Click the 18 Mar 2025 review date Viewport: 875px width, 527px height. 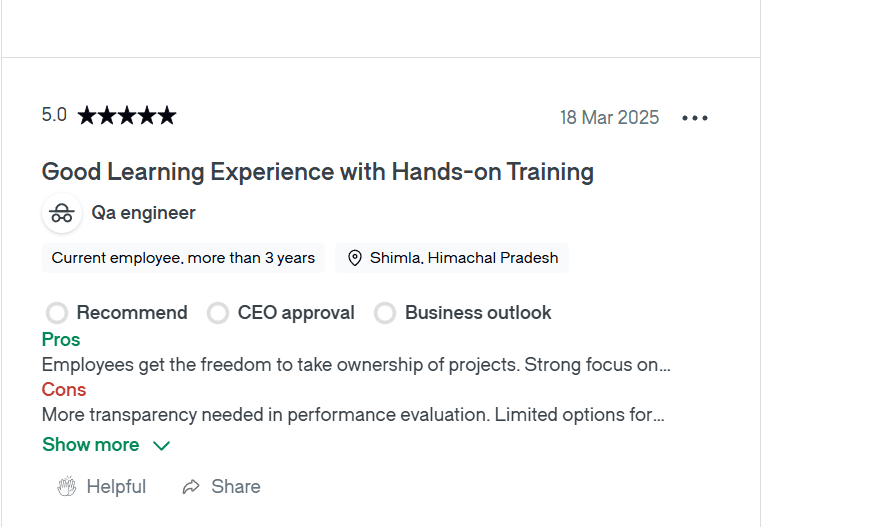(609, 118)
